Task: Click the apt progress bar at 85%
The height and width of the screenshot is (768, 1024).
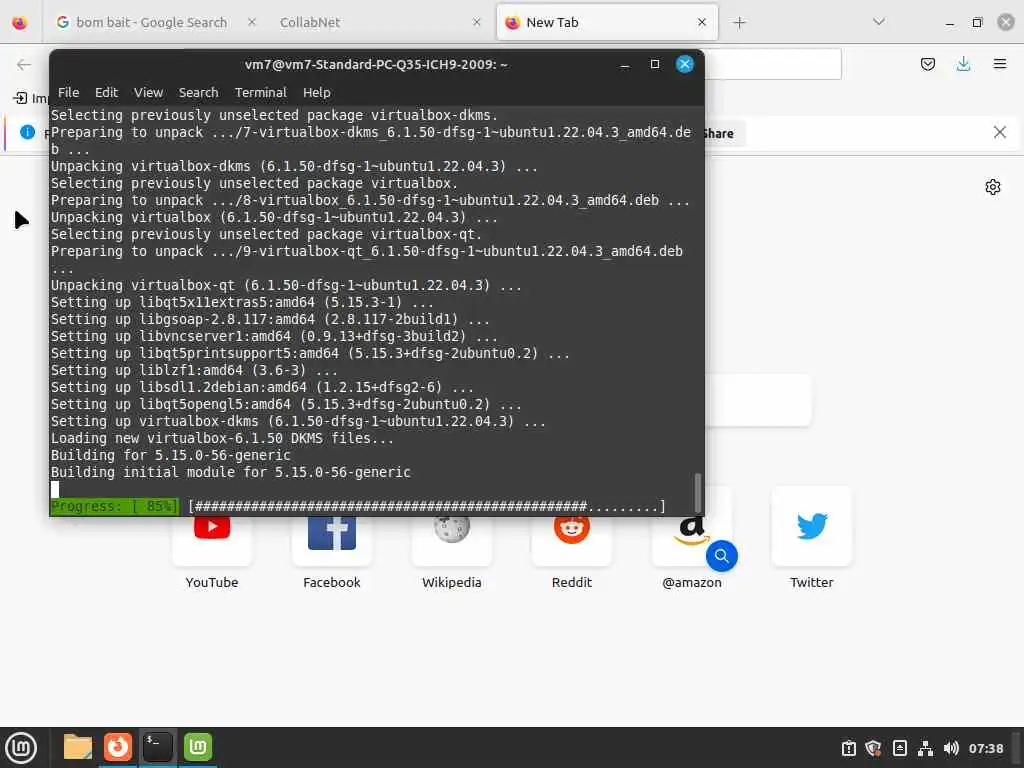Action: click(x=359, y=507)
